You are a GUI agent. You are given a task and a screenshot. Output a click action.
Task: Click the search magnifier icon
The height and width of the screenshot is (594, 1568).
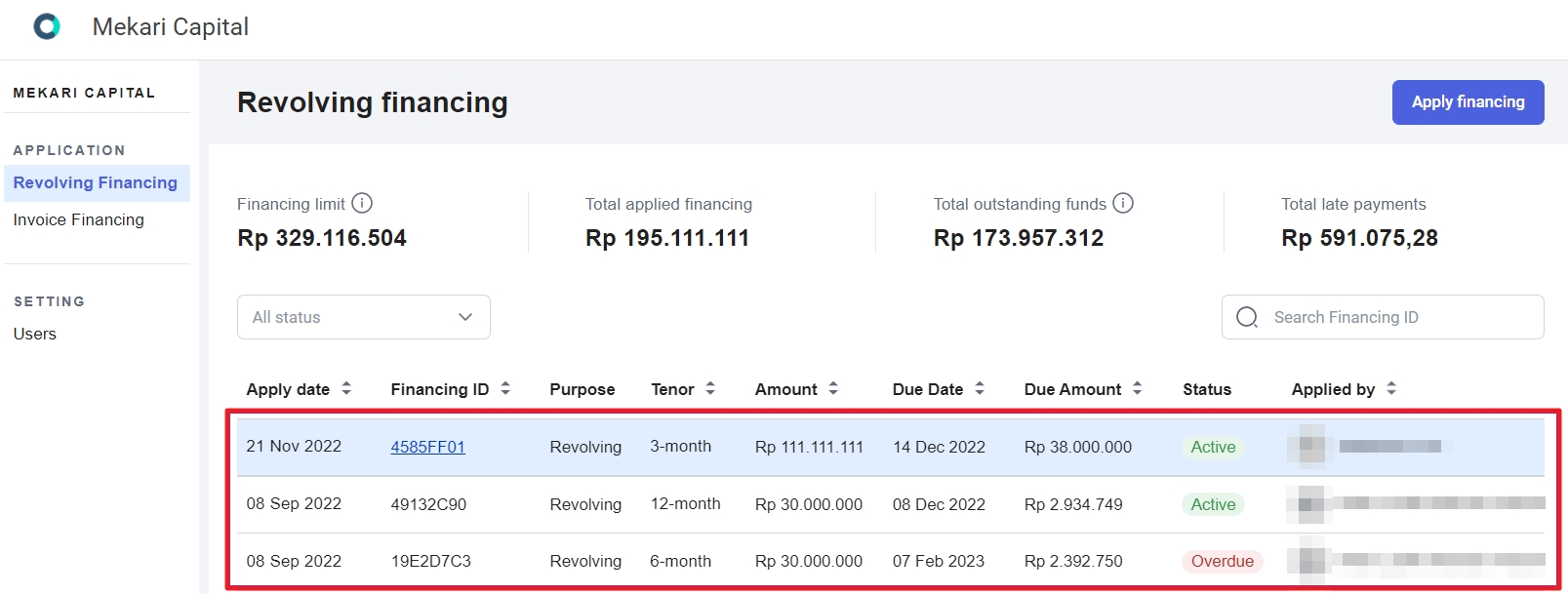[x=1247, y=317]
